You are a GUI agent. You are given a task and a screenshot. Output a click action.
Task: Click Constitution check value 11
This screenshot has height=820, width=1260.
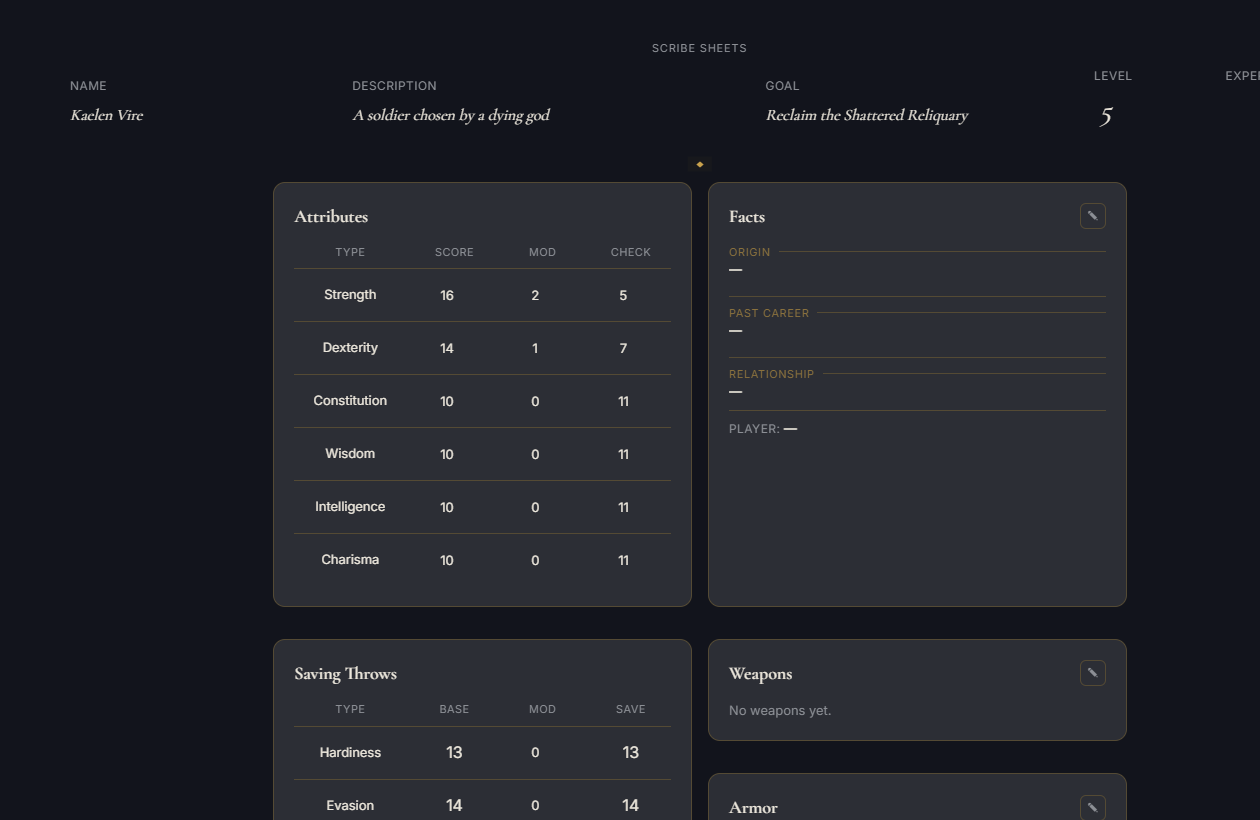tap(623, 402)
